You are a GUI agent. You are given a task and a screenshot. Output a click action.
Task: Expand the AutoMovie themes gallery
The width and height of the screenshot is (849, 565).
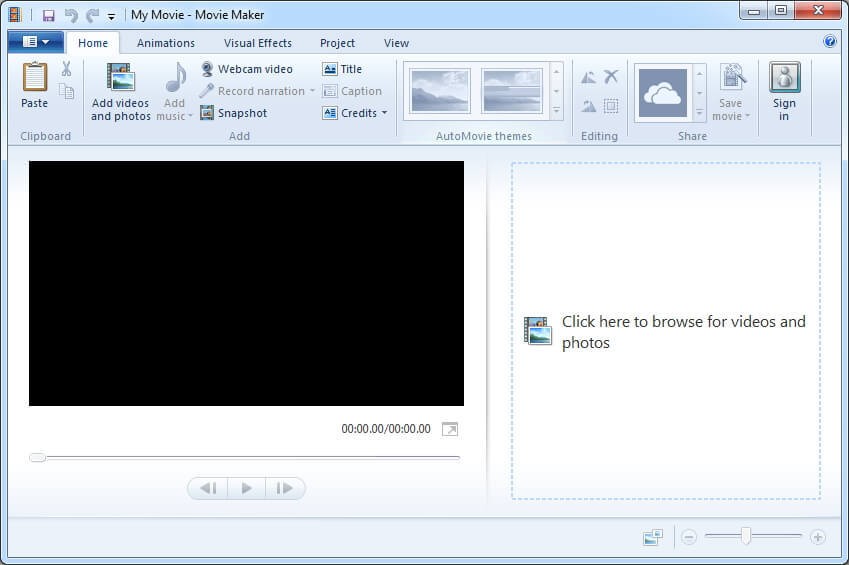(x=556, y=111)
